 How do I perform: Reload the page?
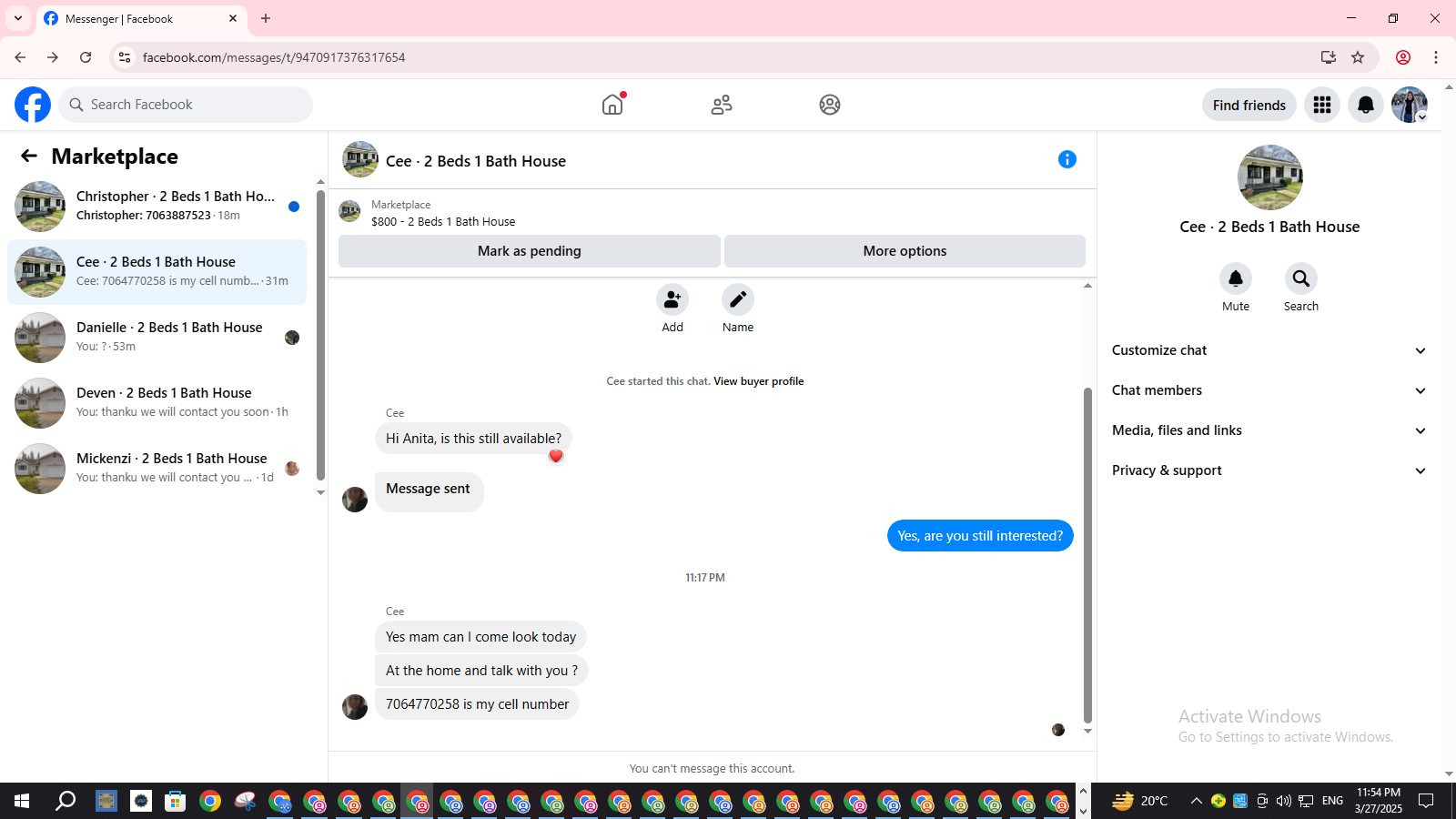(x=86, y=57)
